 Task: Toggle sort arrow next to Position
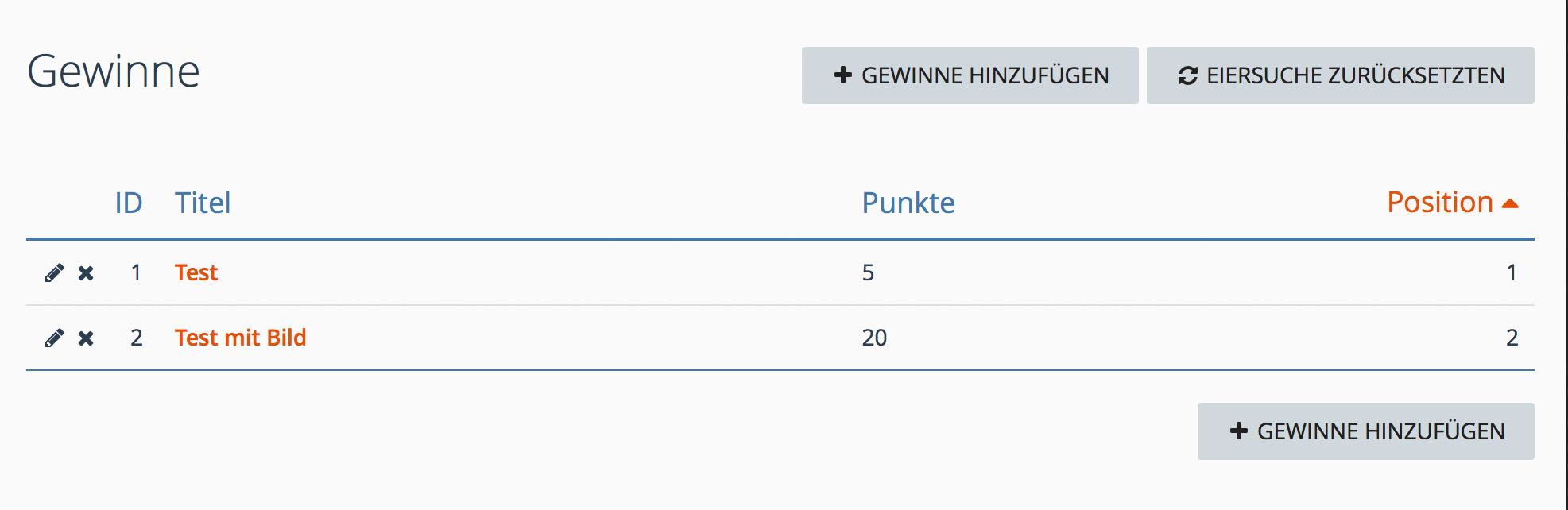(1511, 204)
